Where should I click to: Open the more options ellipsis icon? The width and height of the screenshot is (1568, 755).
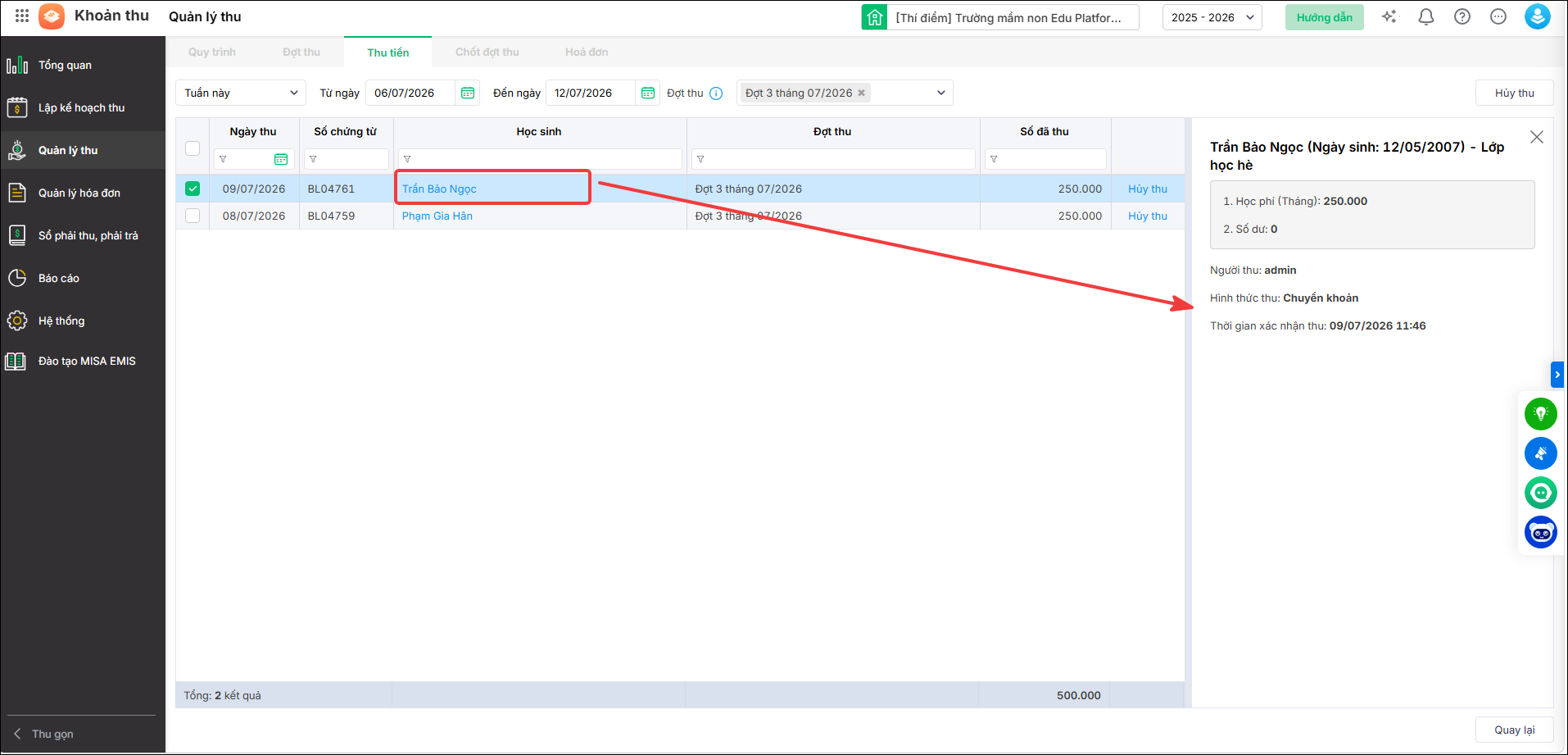(1498, 16)
